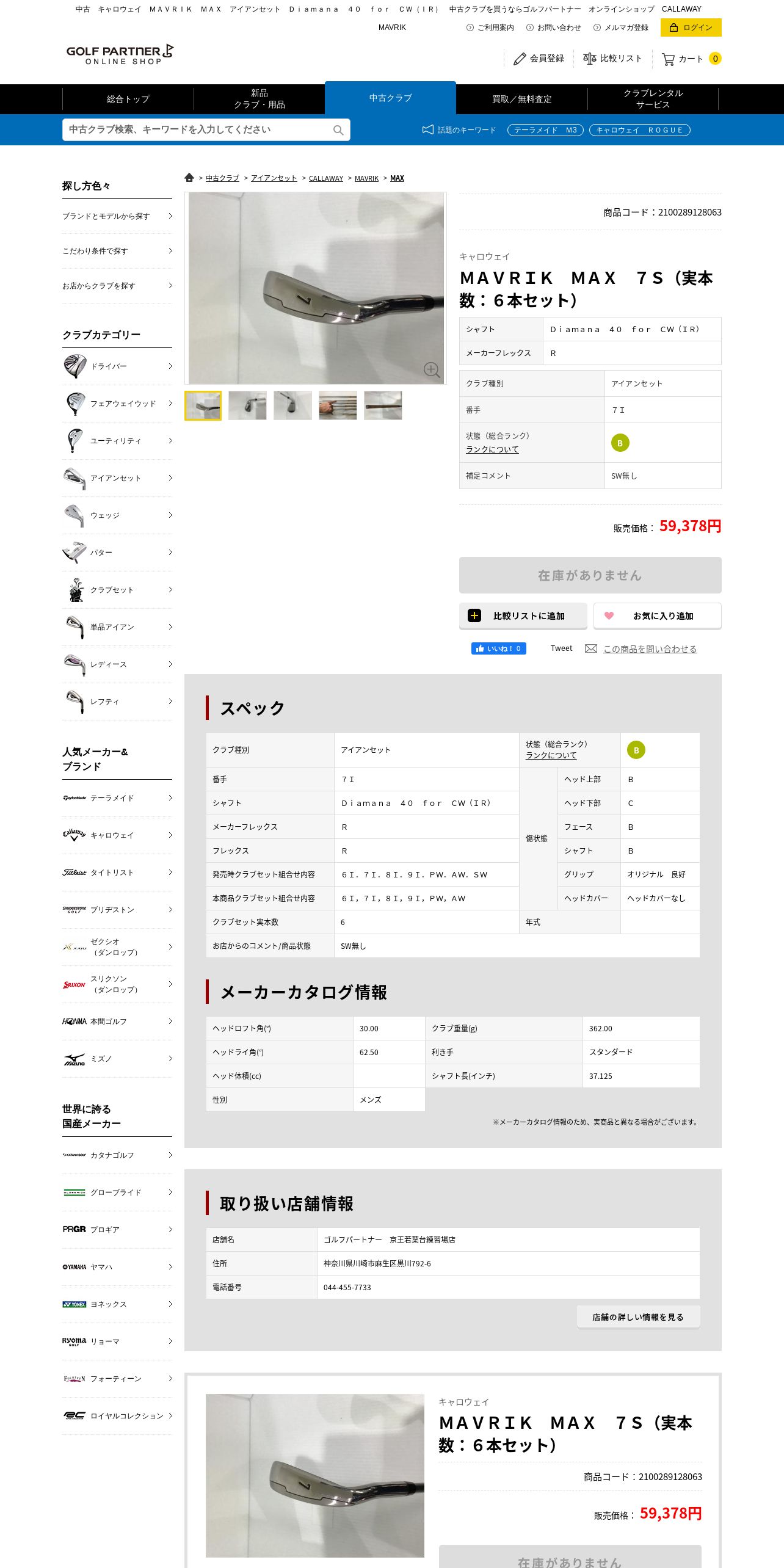Viewport: 784px width, 1568px height.
Task: Click この商品を問い合わせる link
Action: pos(650,649)
